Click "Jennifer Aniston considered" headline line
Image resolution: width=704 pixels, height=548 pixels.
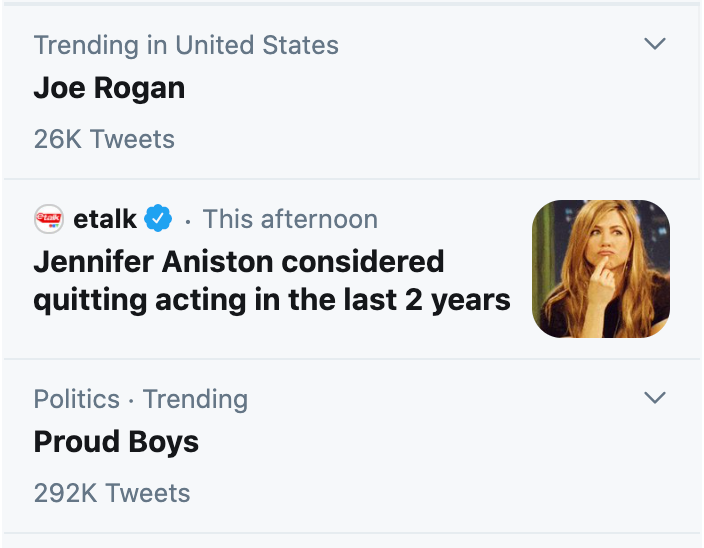click(x=238, y=261)
